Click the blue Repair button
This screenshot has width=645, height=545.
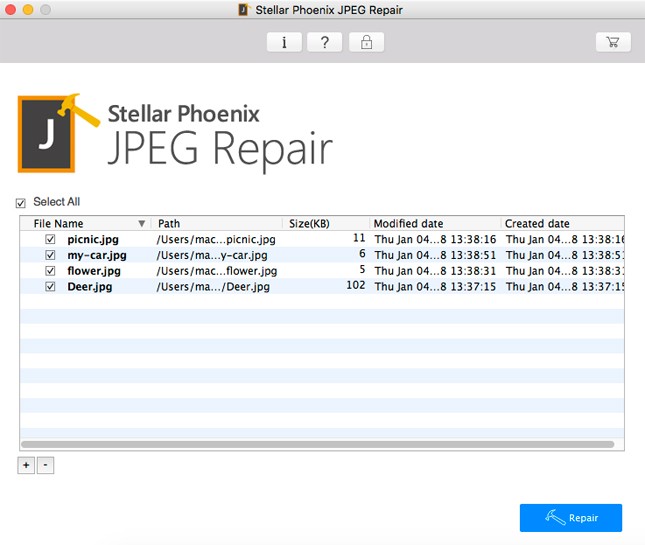(x=571, y=517)
